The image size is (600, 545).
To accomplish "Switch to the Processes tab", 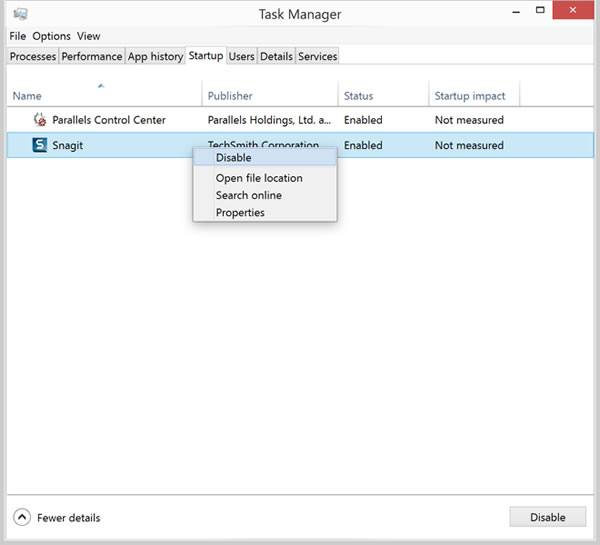I will click(x=33, y=56).
